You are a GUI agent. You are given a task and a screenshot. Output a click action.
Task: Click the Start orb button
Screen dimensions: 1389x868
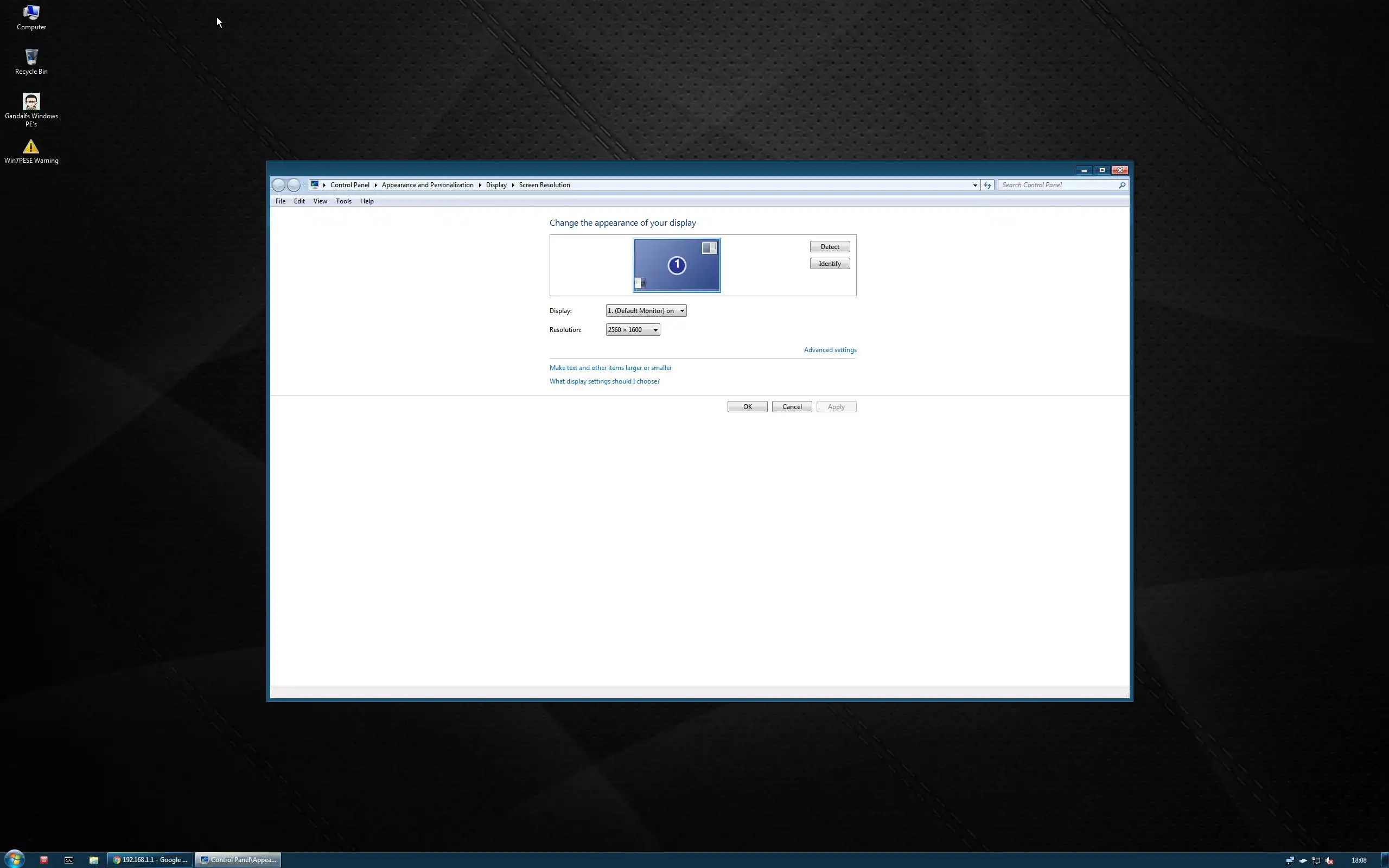click(x=14, y=859)
